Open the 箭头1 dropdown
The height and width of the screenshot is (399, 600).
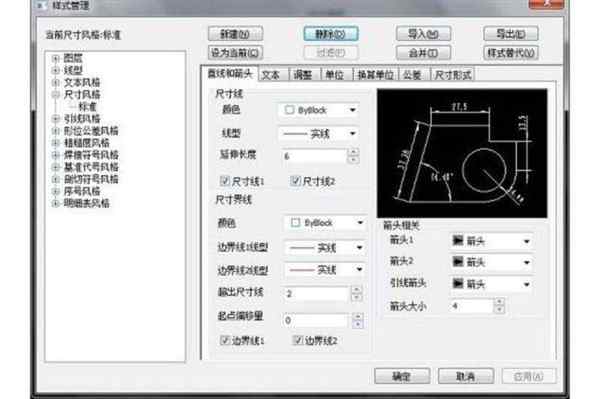491,241
